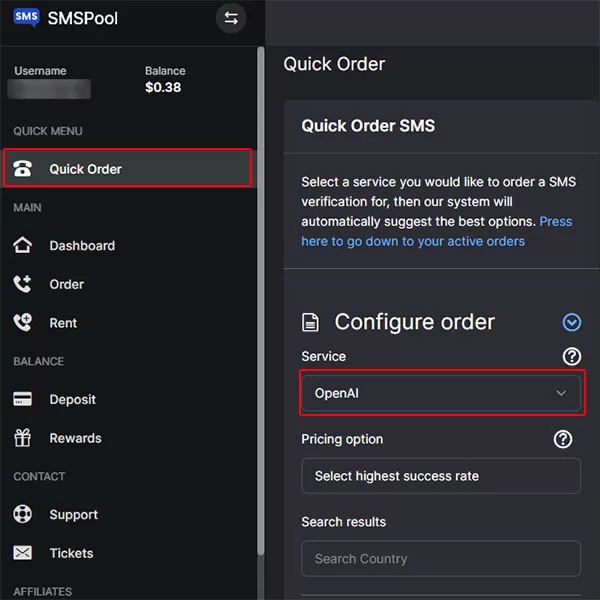This screenshot has width=600, height=600.
Task: Click the Service dropdown chevron arrow
Action: click(x=561, y=393)
